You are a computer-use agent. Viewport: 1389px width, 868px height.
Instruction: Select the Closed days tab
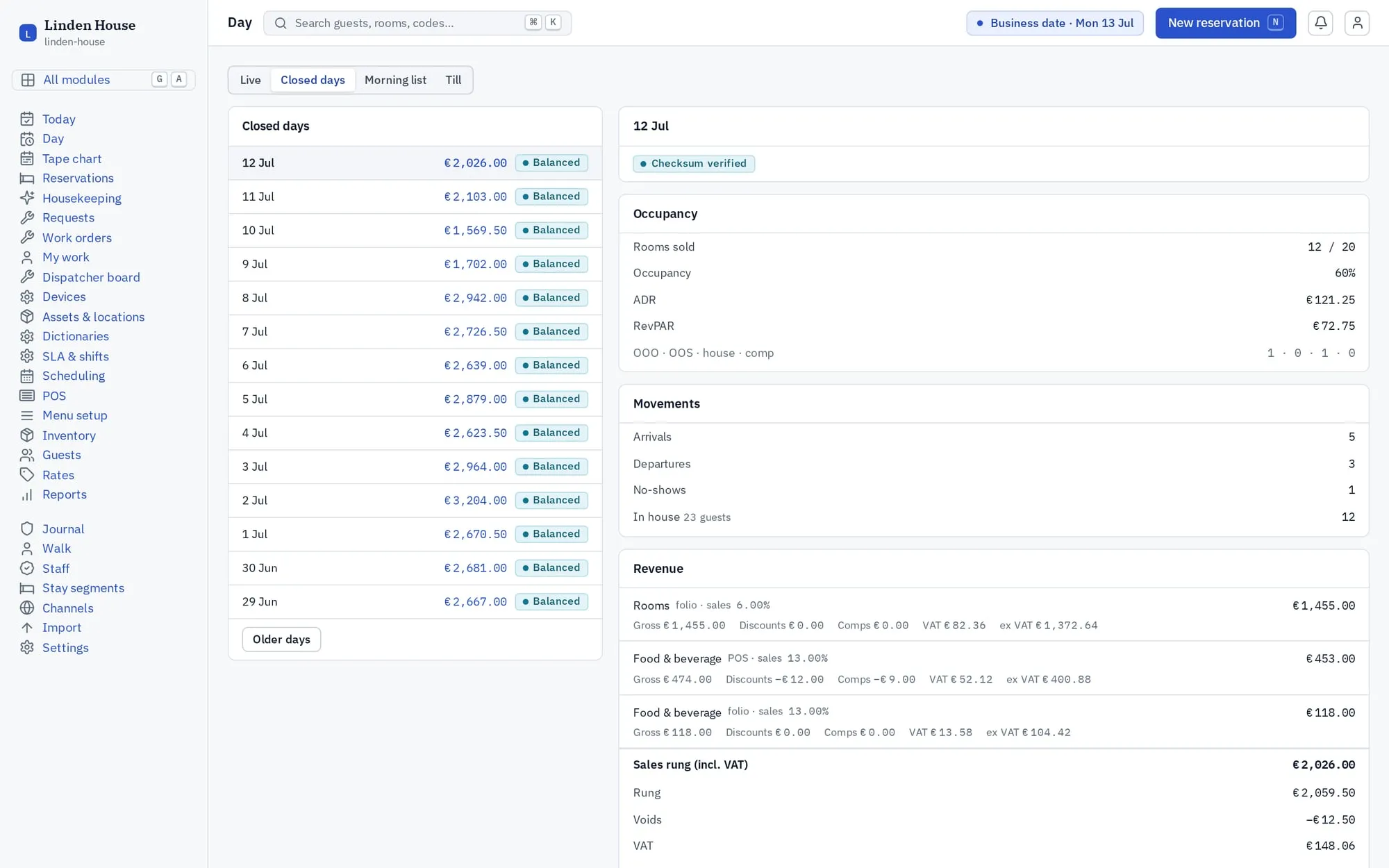313,80
